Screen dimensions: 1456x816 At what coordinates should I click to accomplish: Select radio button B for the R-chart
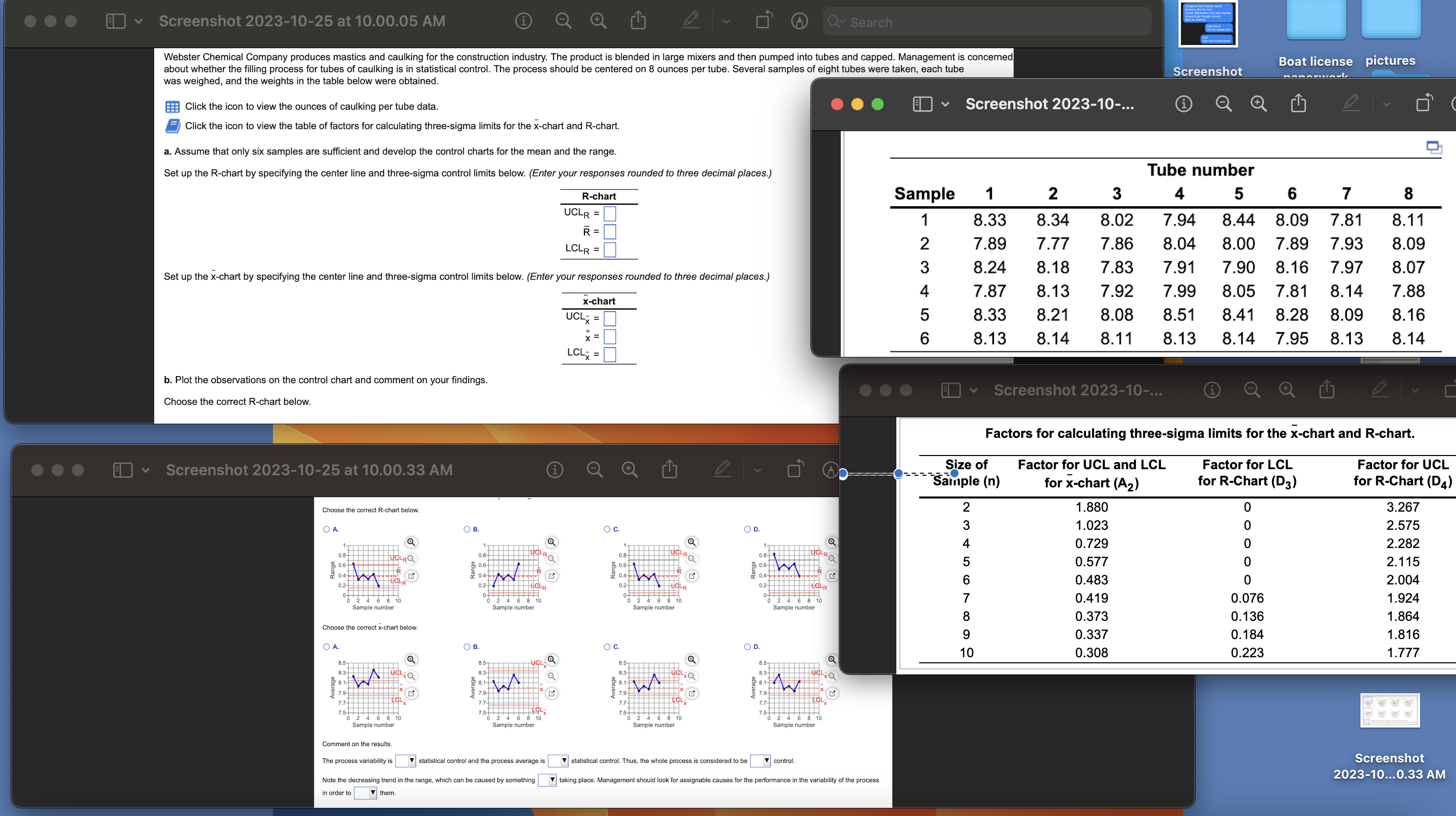click(x=466, y=529)
